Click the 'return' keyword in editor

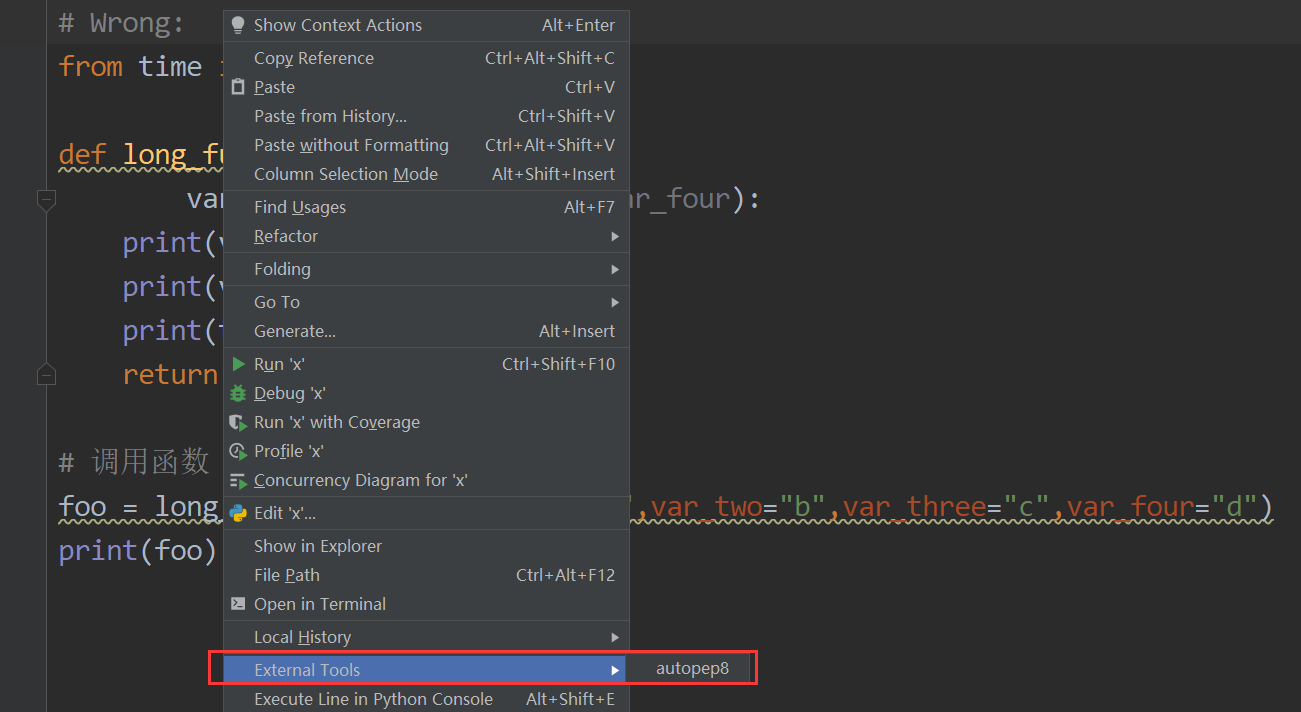click(170, 375)
